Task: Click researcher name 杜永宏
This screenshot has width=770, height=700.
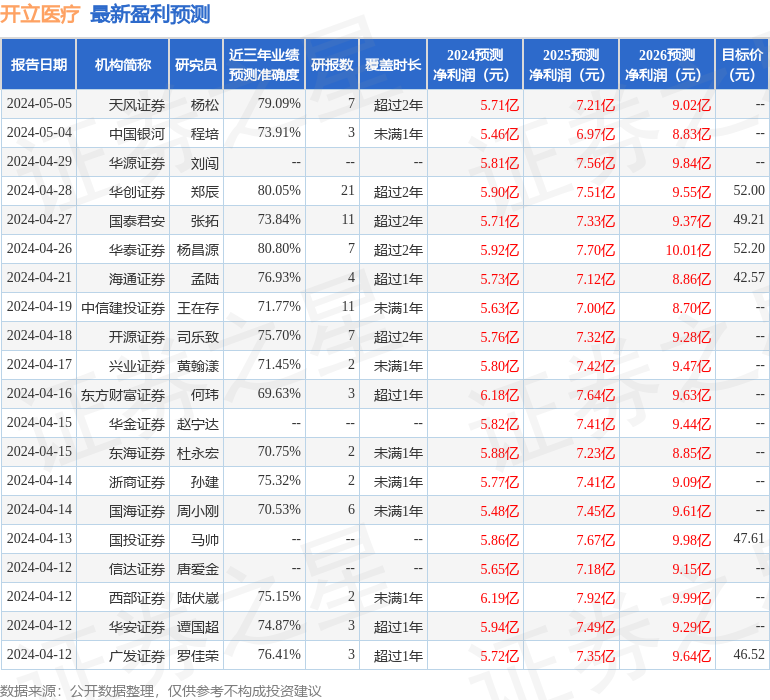Action: tap(198, 452)
